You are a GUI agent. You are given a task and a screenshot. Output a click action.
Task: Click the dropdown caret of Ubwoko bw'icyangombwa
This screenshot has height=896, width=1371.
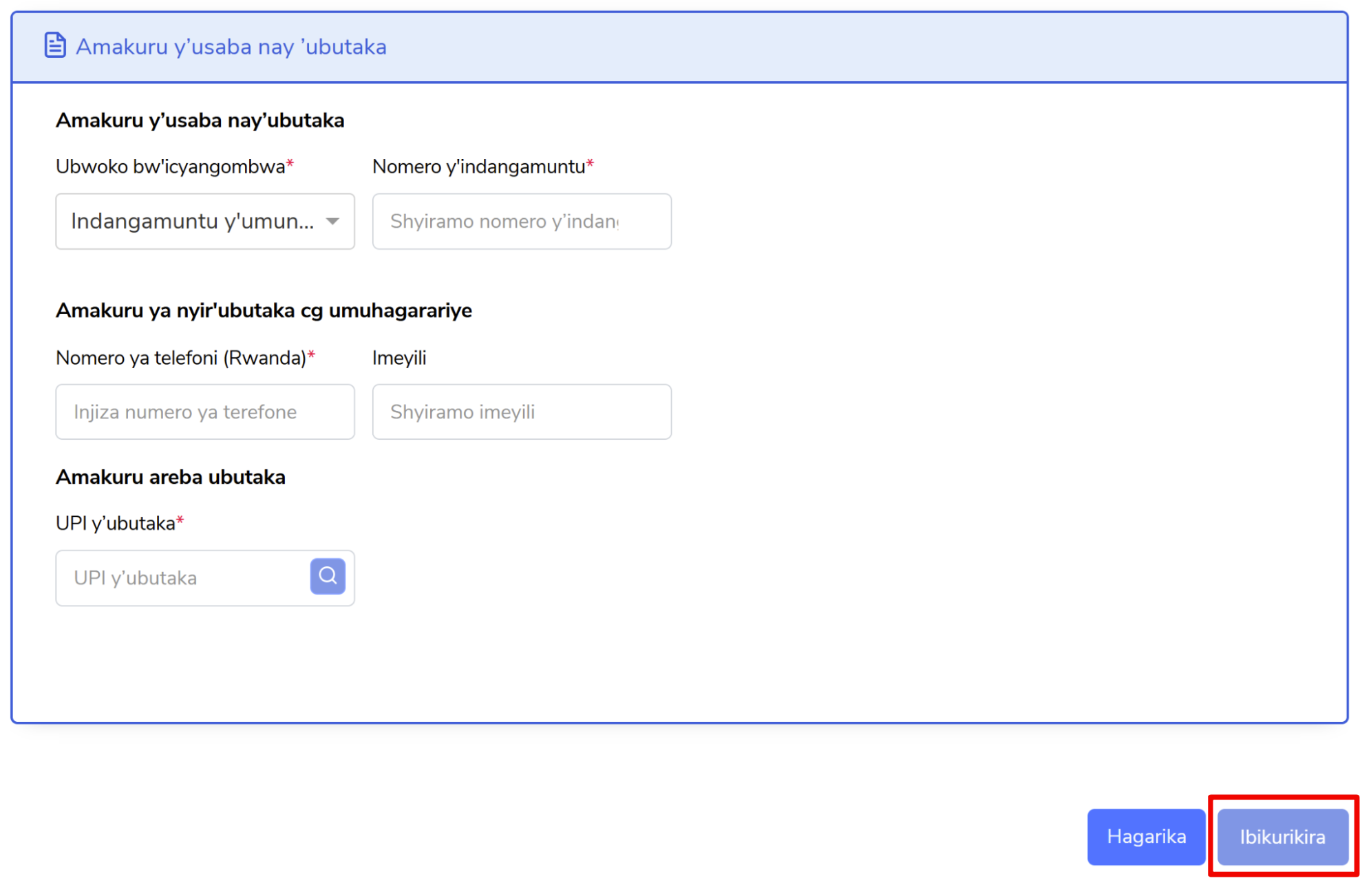click(x=333, y=221)
